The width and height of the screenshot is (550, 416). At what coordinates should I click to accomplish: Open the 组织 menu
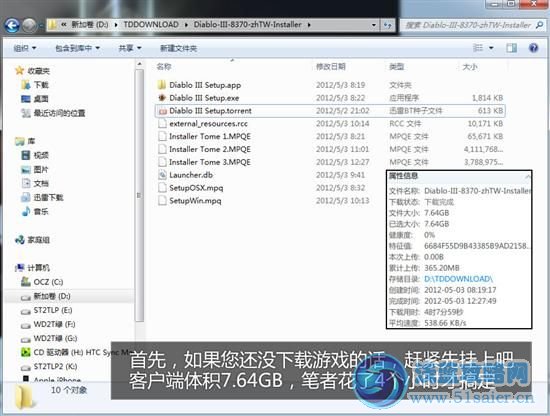point(25,48)
